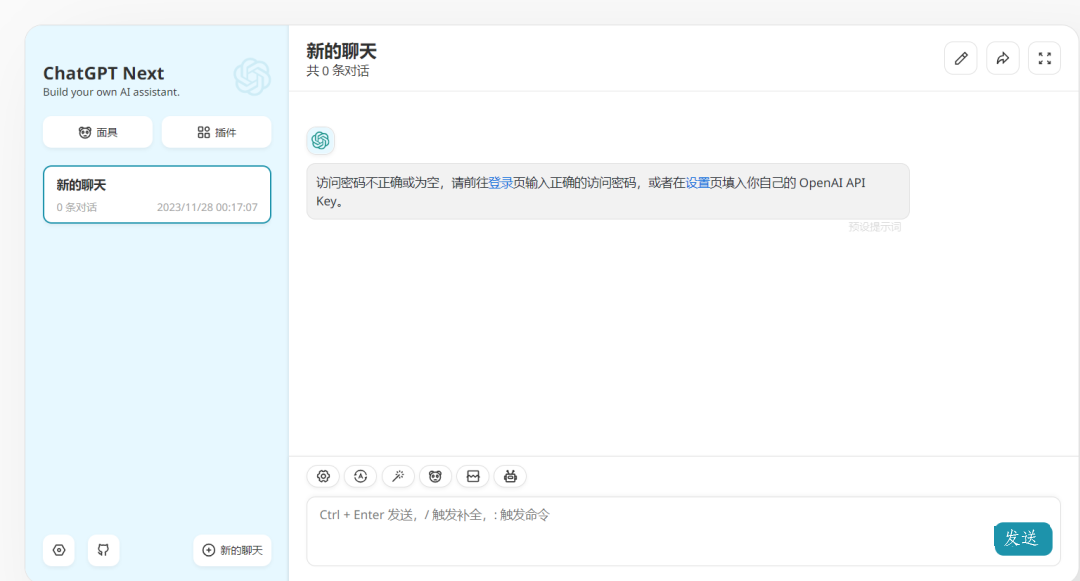Click the ChatGPT bot avatar icon
Viewport: 1080px width, 581px height.
(320, 140)
